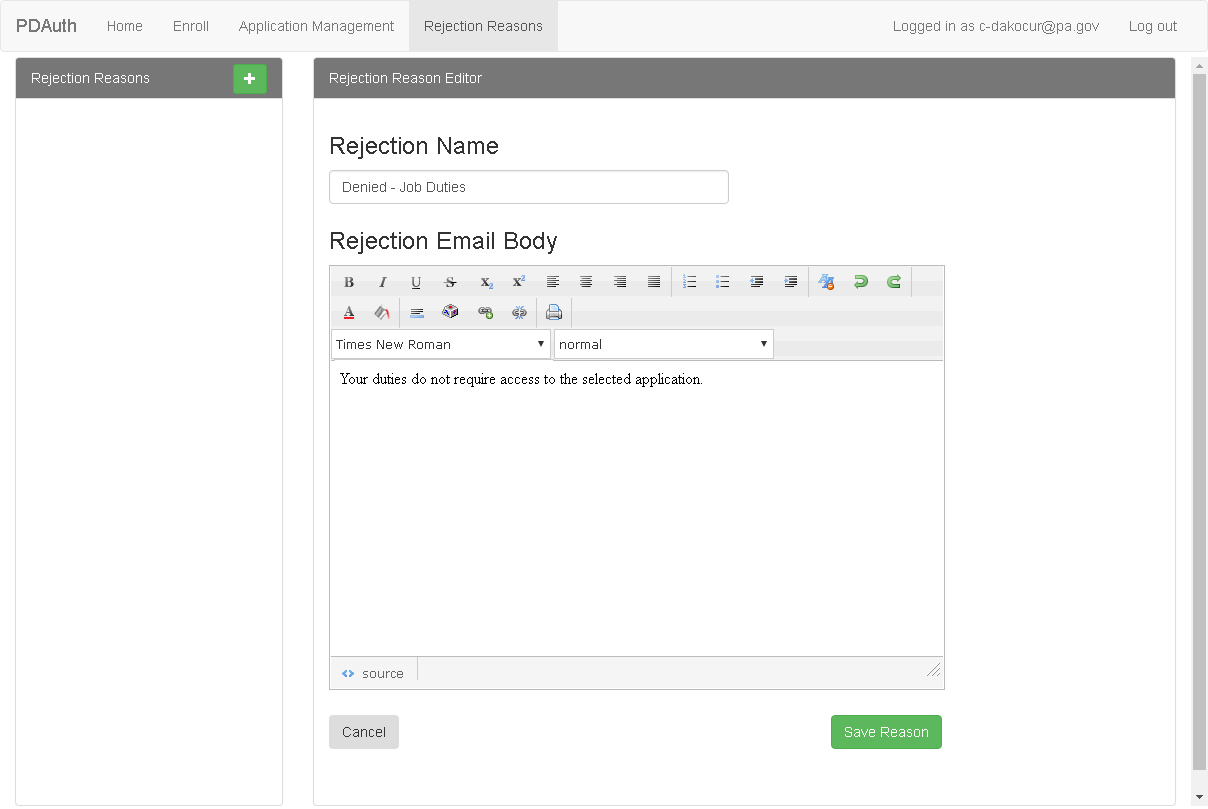Center-align the email text
Screen dimensions: 1208x809
pyautogui.click(x=586, y=282)
